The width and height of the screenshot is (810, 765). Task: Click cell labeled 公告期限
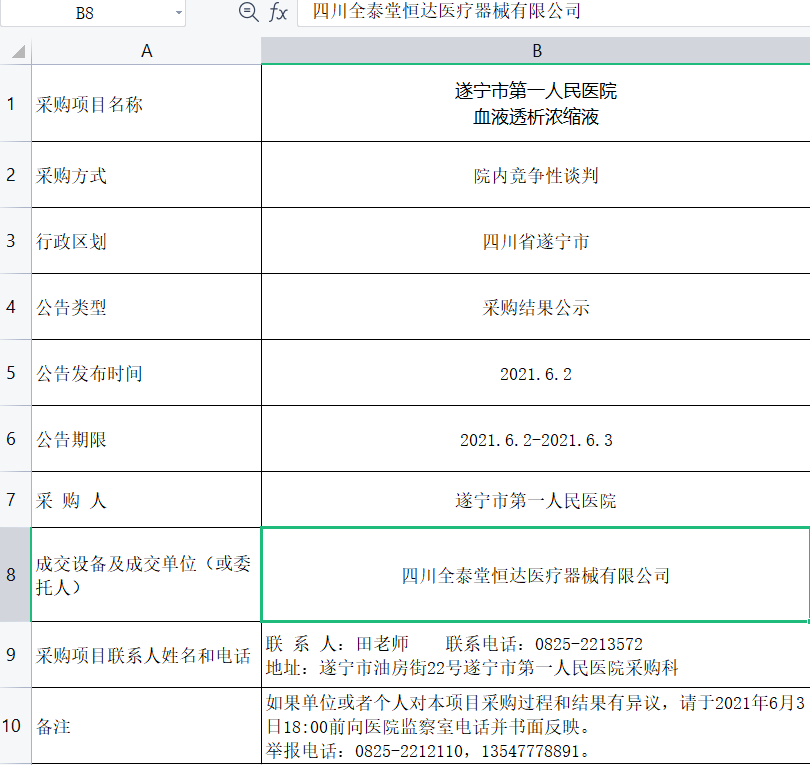(x=147, y=439)
